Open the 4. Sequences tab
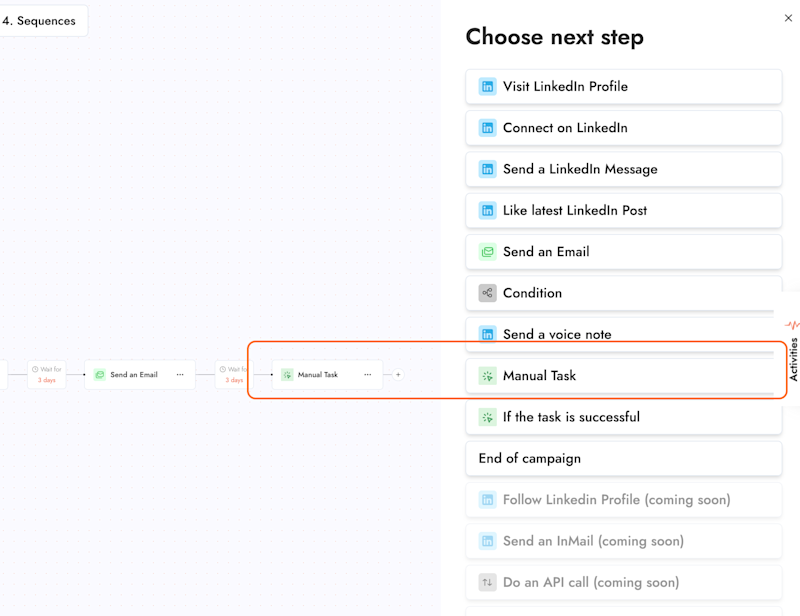 tap(43, 21)
